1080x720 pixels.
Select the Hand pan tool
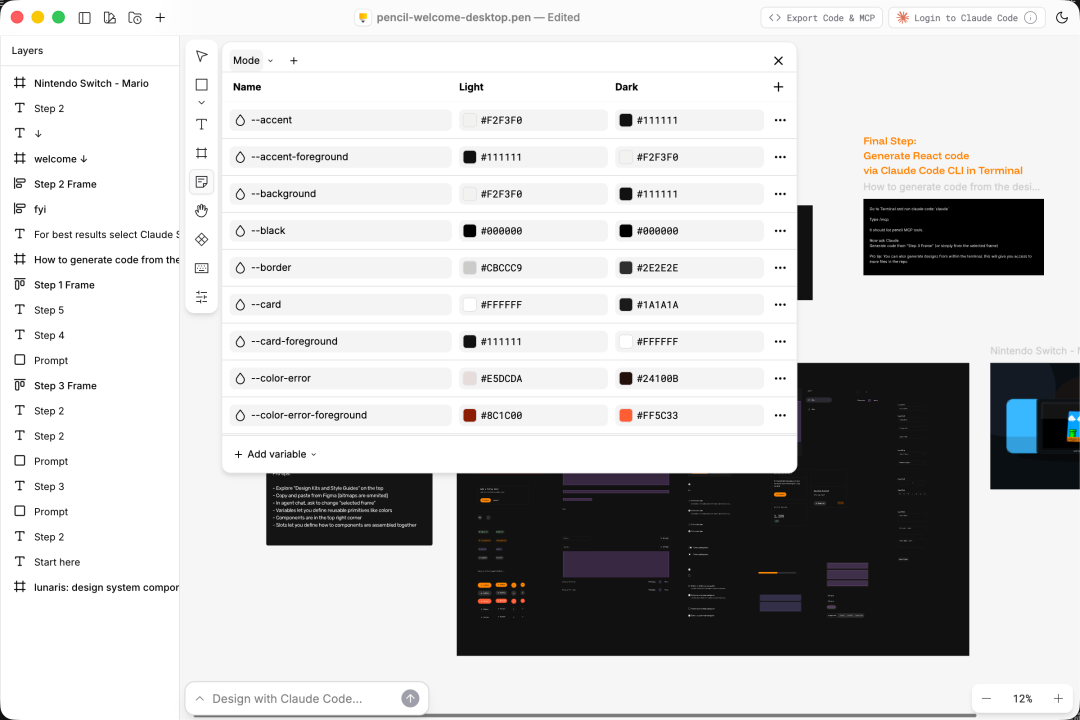(x=201, y=210)
